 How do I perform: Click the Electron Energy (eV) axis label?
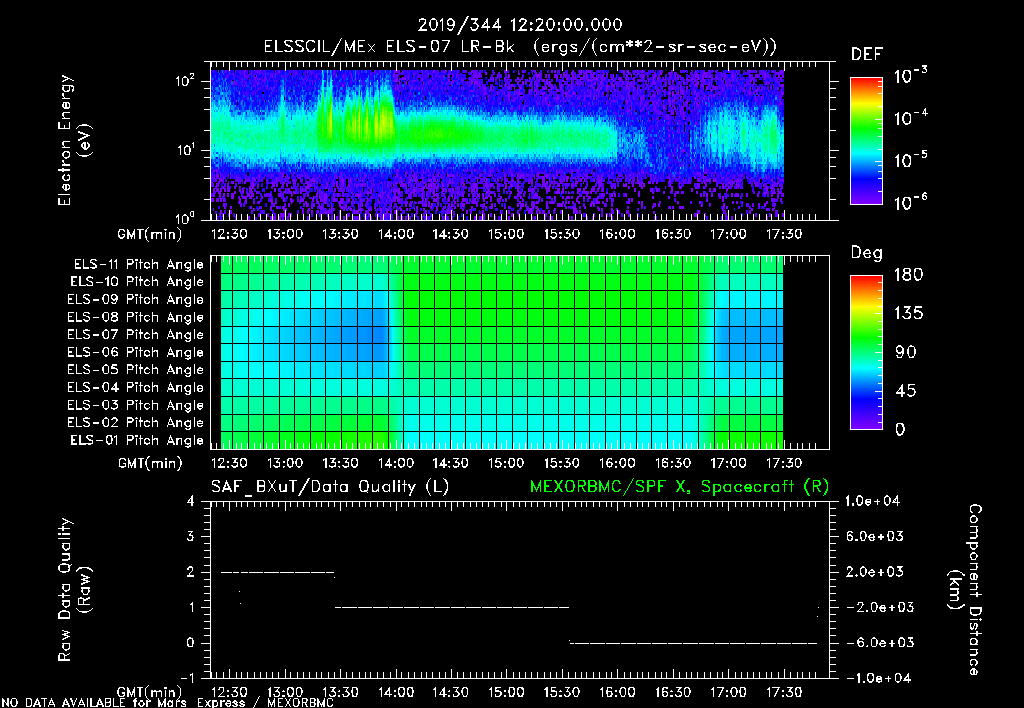[x=74, y=140]
